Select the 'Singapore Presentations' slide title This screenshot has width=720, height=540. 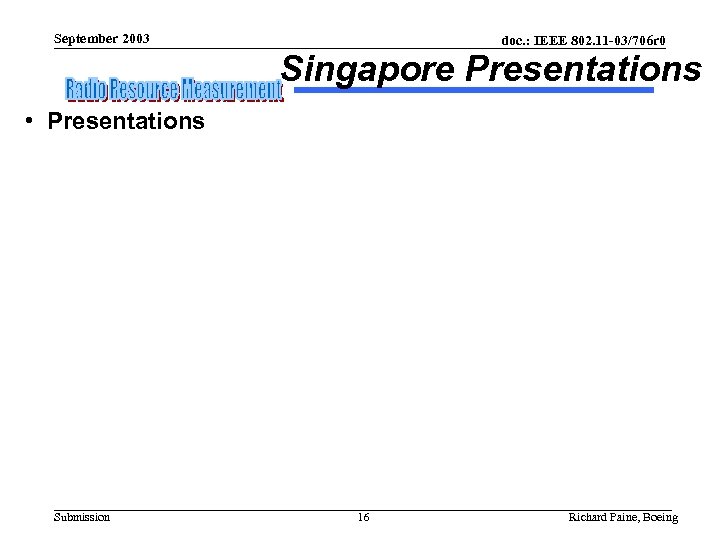pyautogui.click(x=491, y=69)
